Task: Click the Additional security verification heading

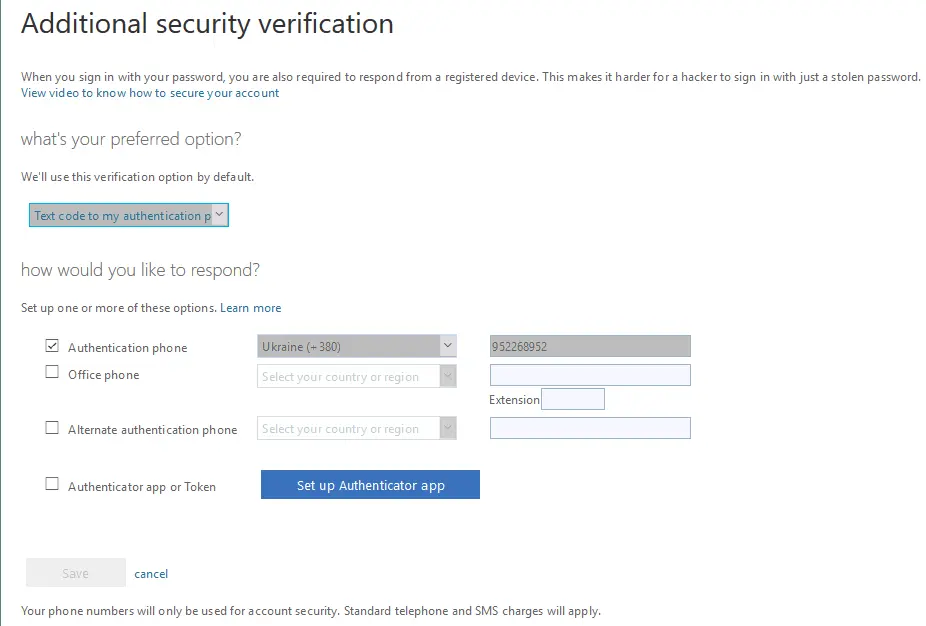Action: [207, 24]
